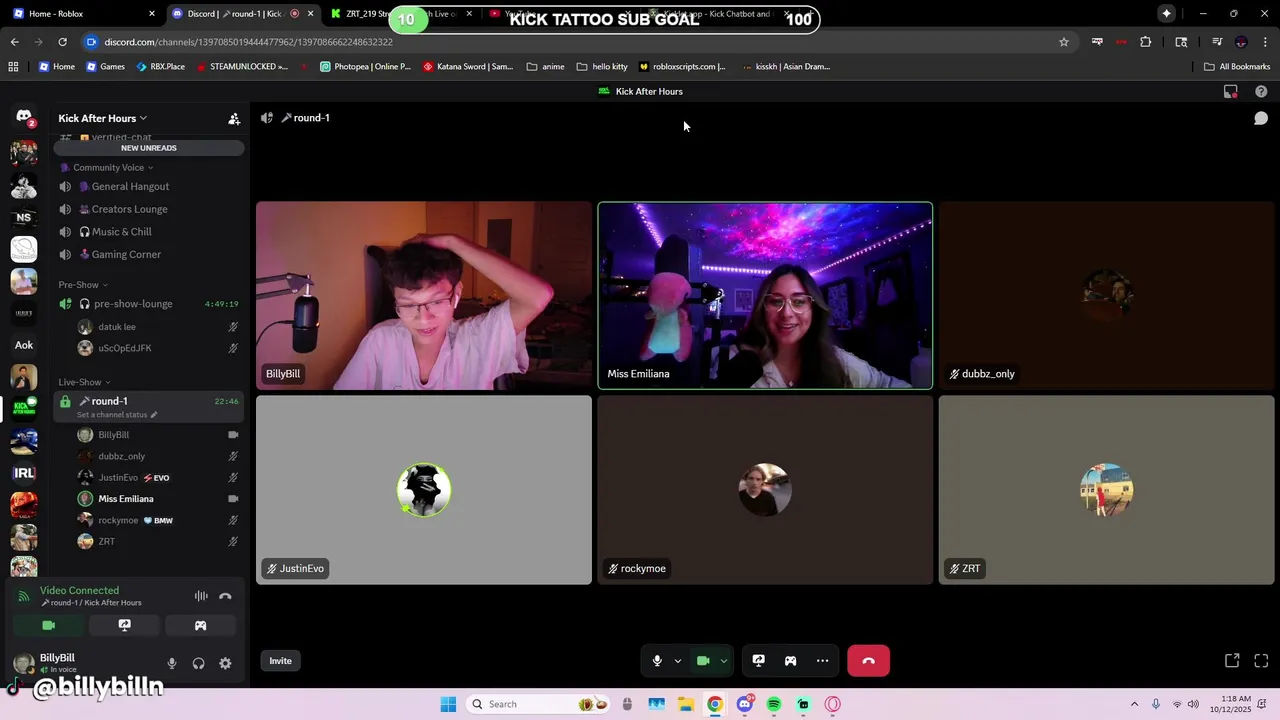Image resolution: width=1280 pixels, height=720 pixels.
Task: Select Miss Emiliana's video tile
Action: click(765, 295)
